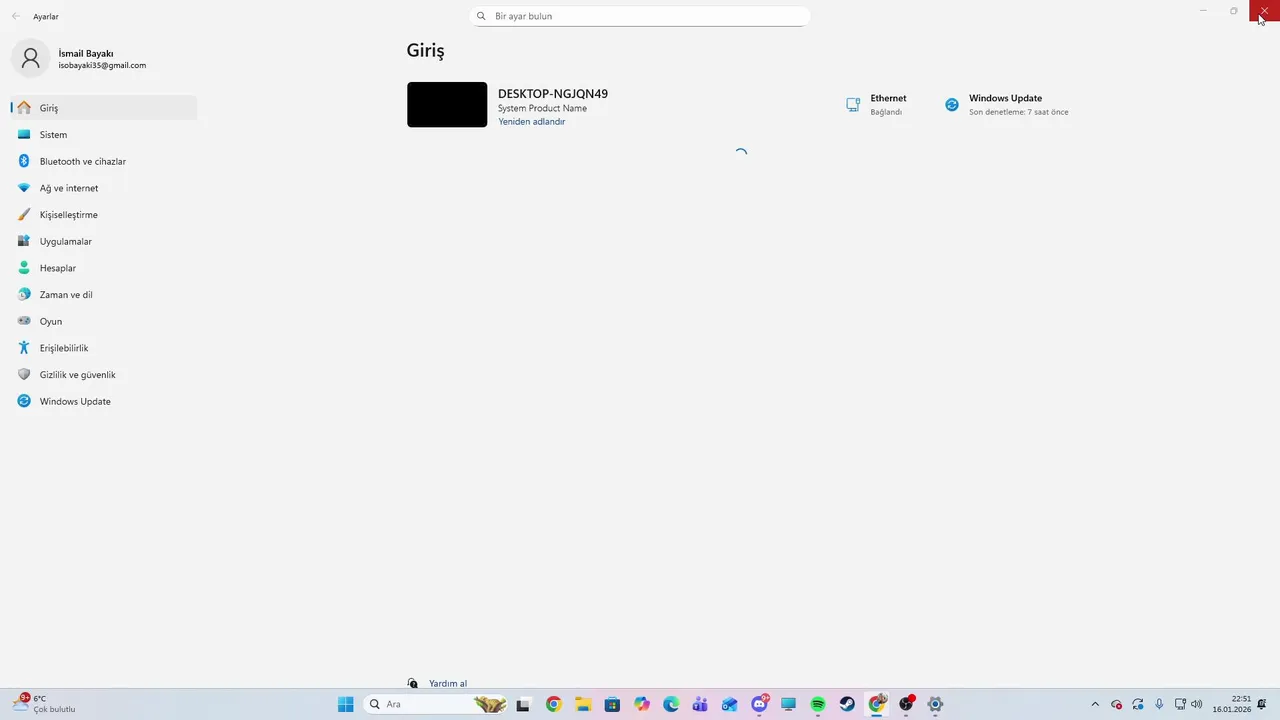Select Windows Update in the sidebar
Screen dimensions: 1280x720
tap(104, 401)
